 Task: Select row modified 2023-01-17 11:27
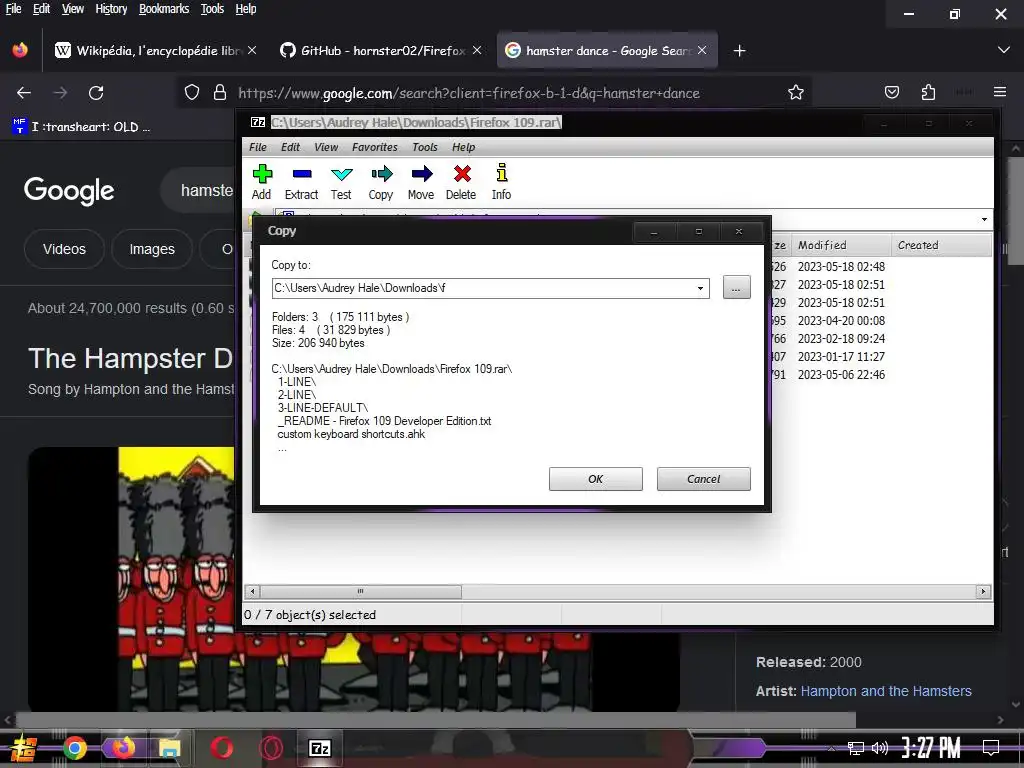coord(841,357)
